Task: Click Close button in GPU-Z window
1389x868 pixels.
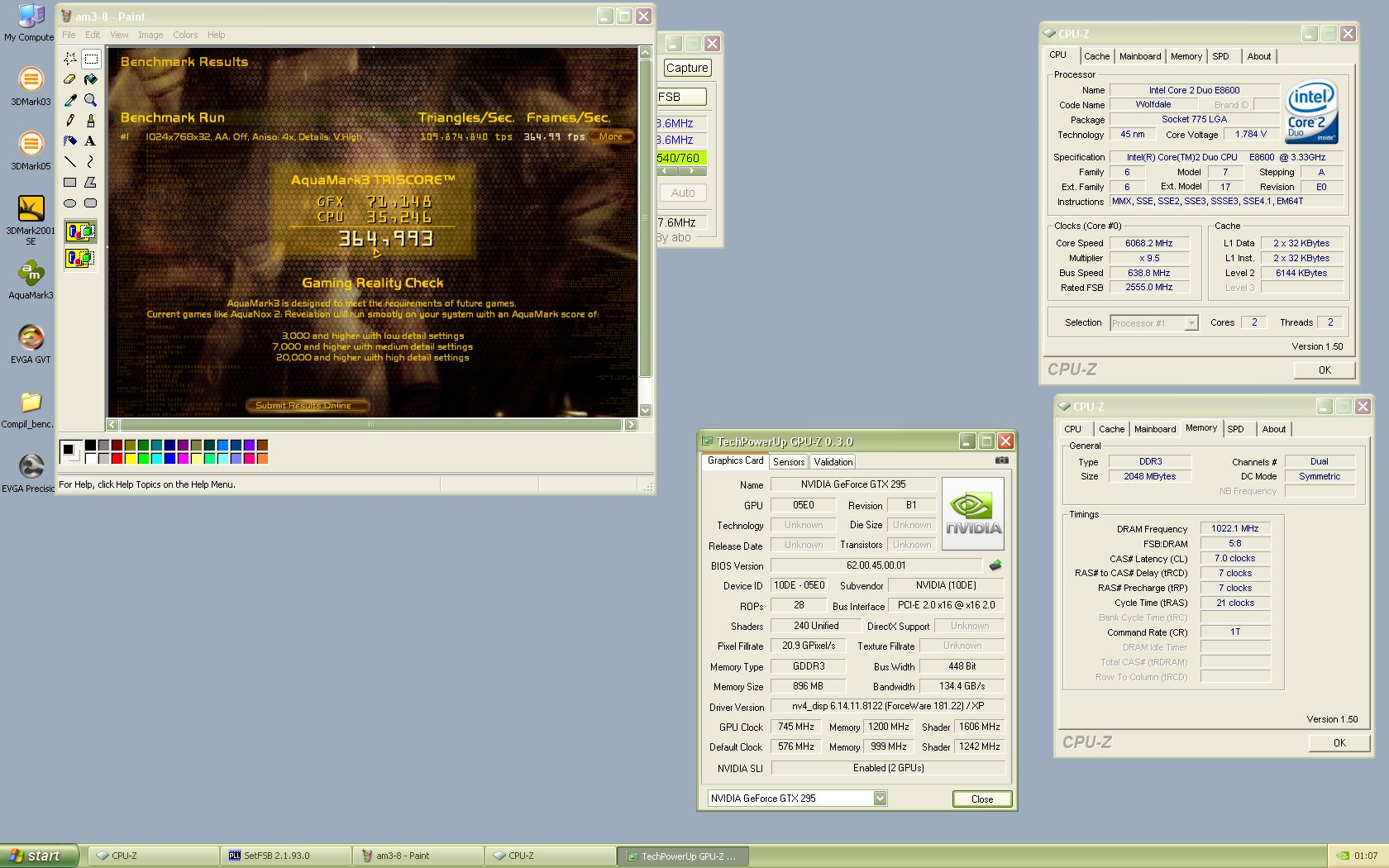Action: (x=982, y=799)
